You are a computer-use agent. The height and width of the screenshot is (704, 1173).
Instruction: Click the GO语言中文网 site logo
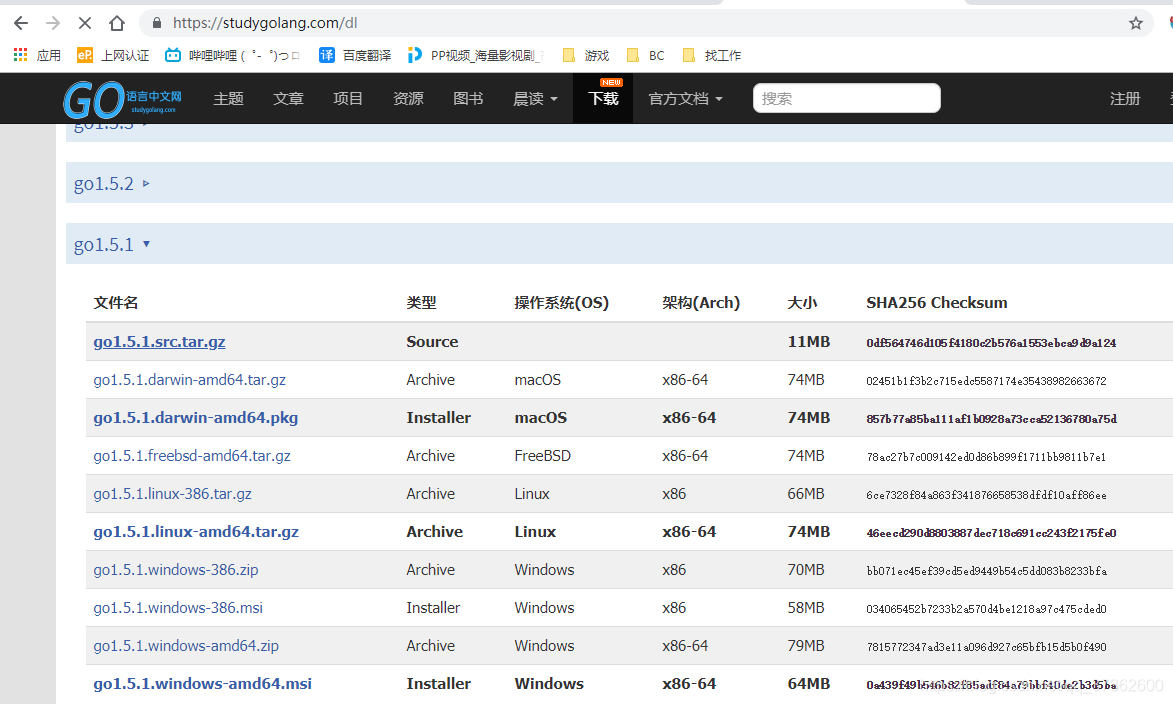click(123, 100)
